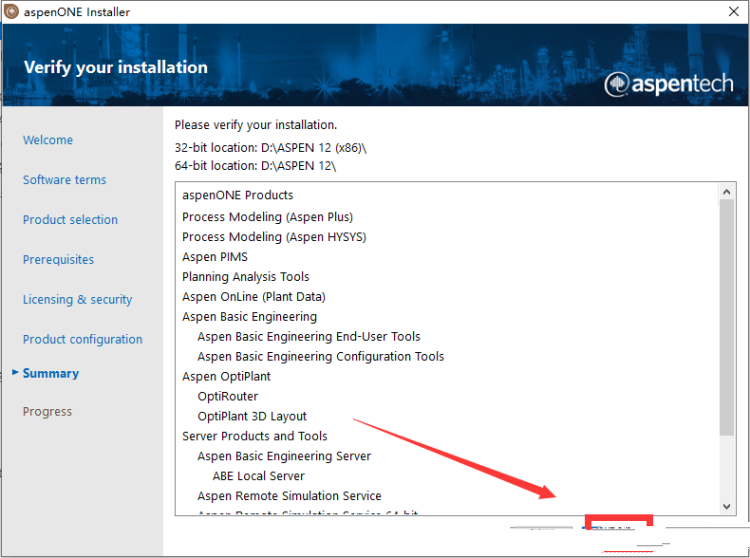Click the product list scroll-up arrow
This screenshot has height=558, width=750.
(727, 192)
